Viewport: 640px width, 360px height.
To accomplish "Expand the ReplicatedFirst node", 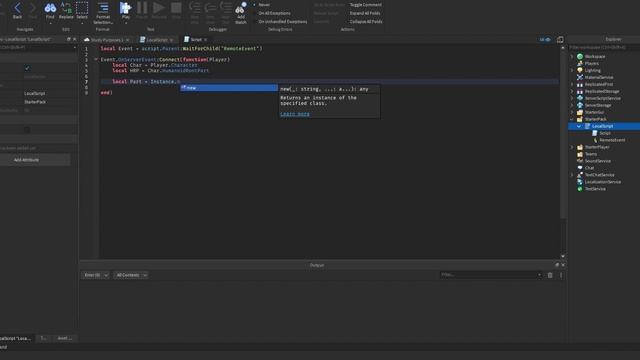I will (572, 84).
